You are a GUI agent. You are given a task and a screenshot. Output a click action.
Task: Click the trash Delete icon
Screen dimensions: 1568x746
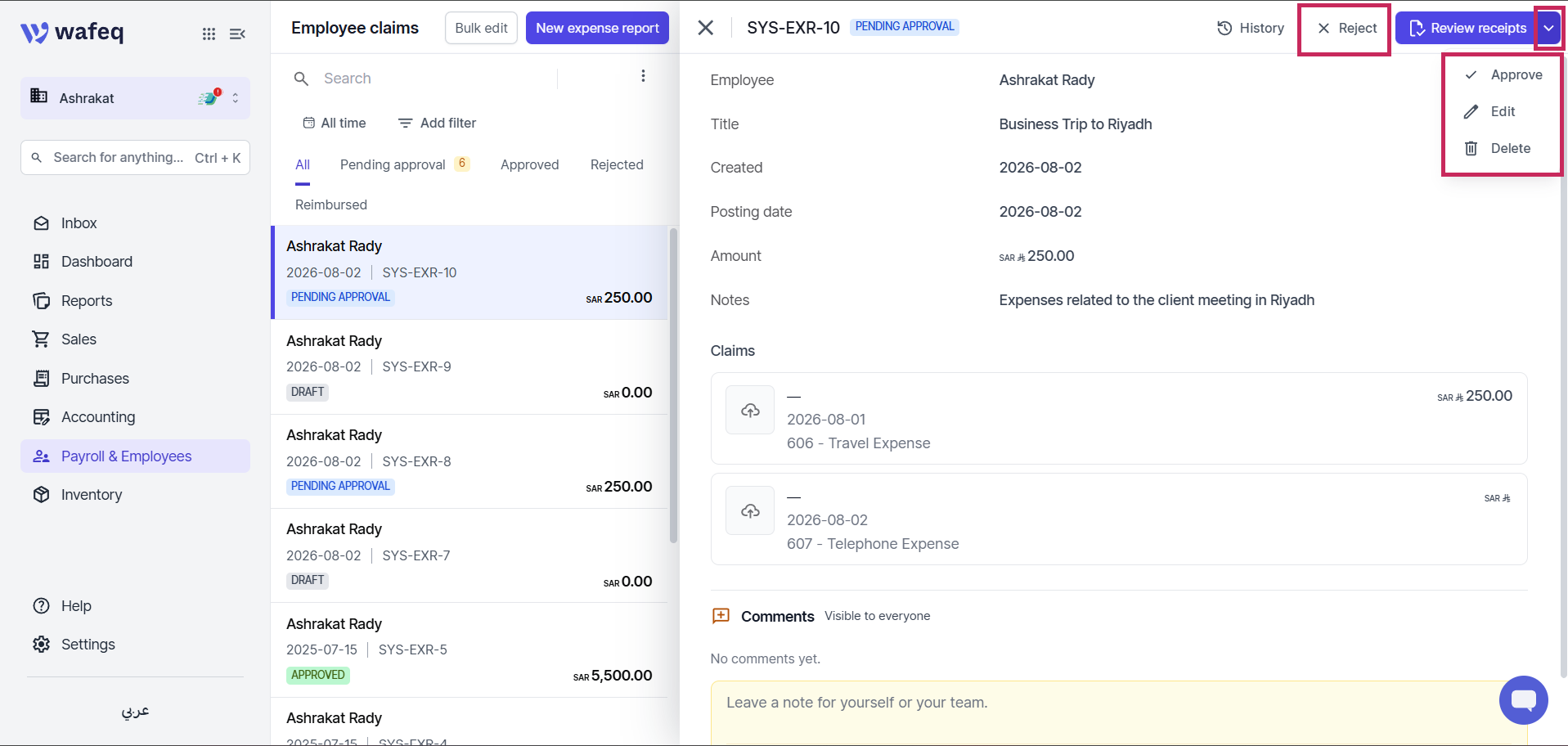tap(1471, 148)
